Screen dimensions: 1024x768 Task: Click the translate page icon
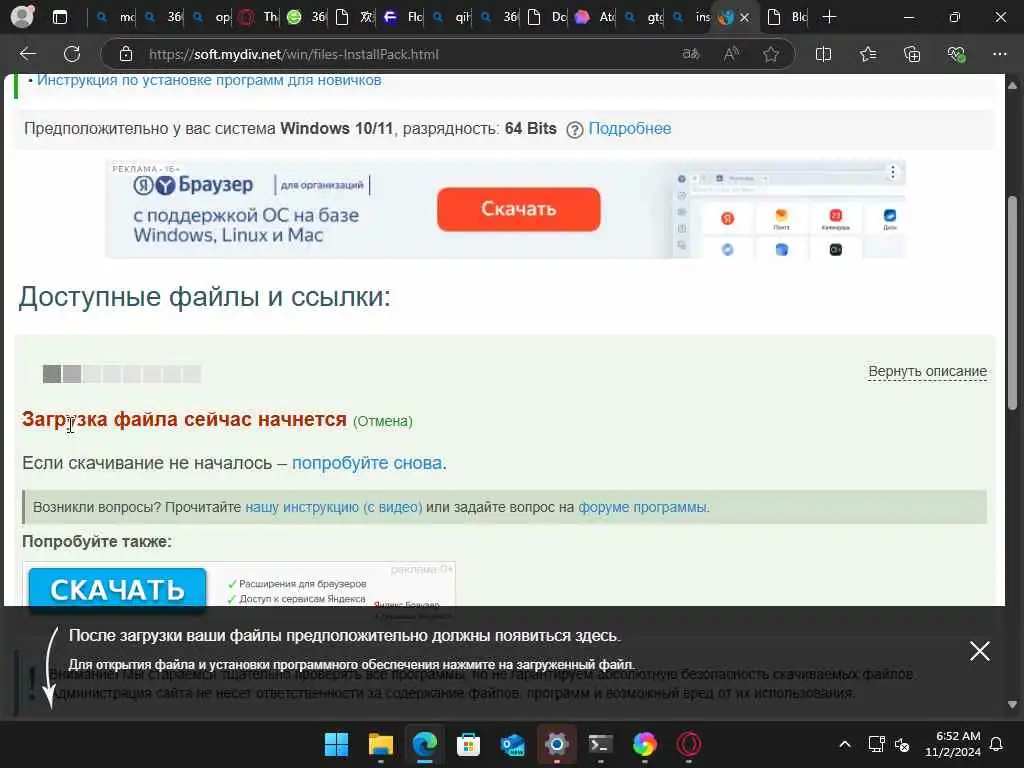(x=691, y=54)
